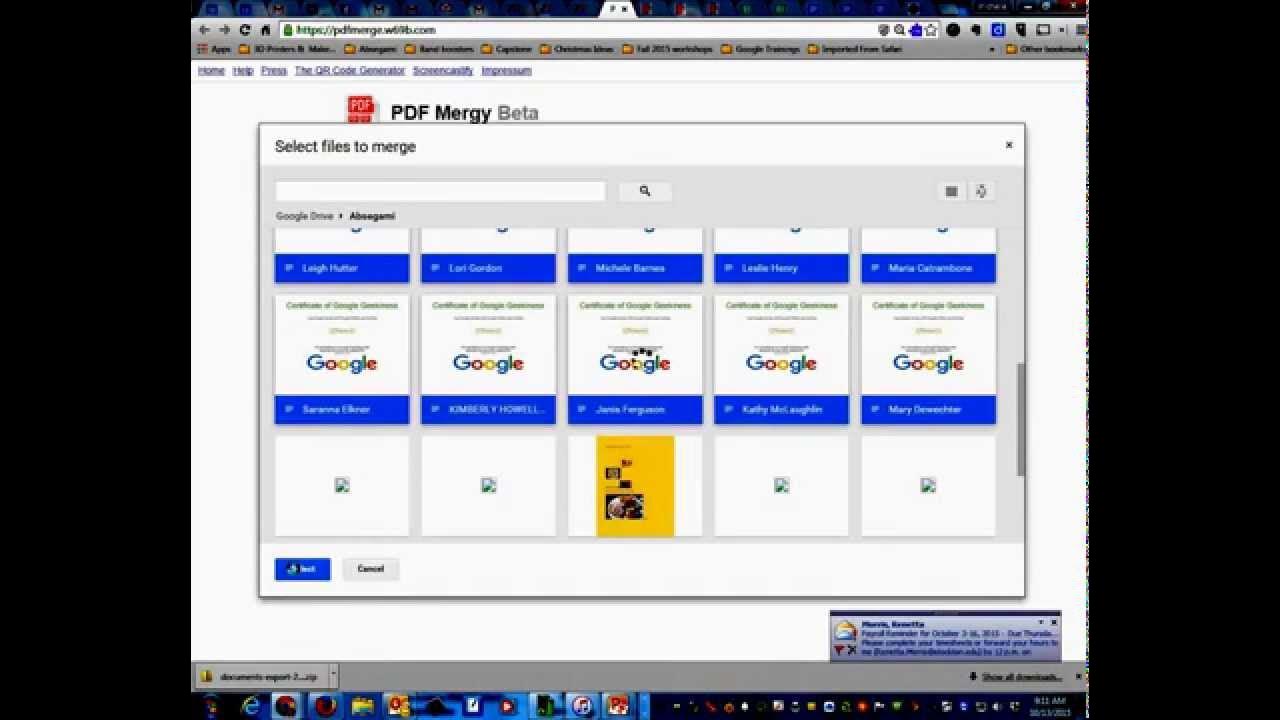Screen dimensions: 1280x720
Task: Open Internet Explorer from the taskbar
Action: pos(250,706)
